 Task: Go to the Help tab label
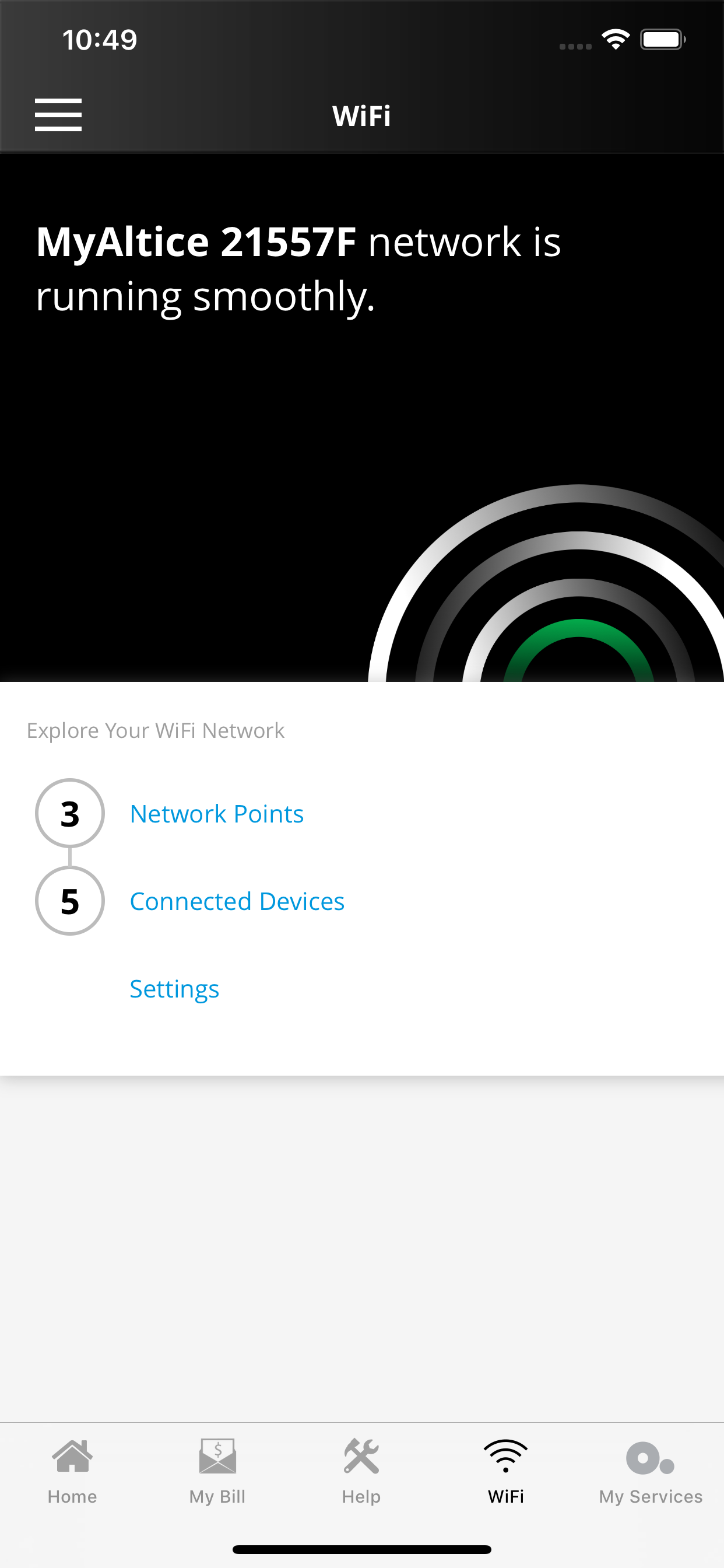361,1496
